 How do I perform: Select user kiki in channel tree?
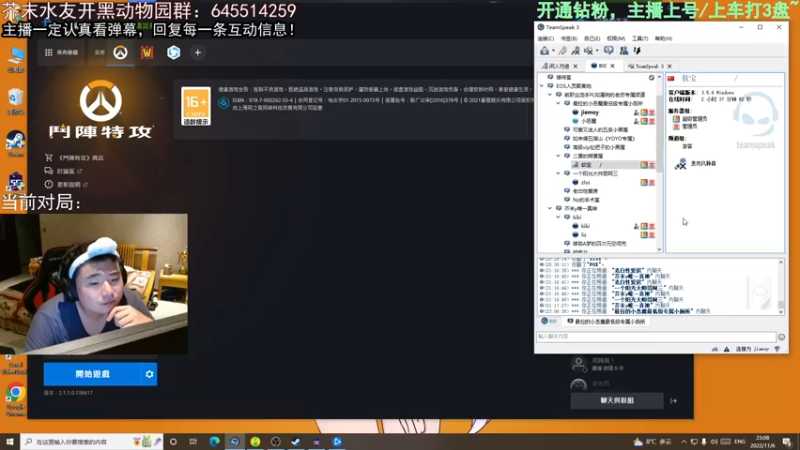[585, 226]
